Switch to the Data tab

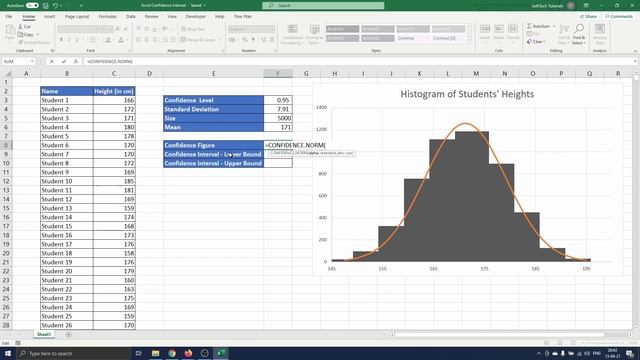click(131, 16)
